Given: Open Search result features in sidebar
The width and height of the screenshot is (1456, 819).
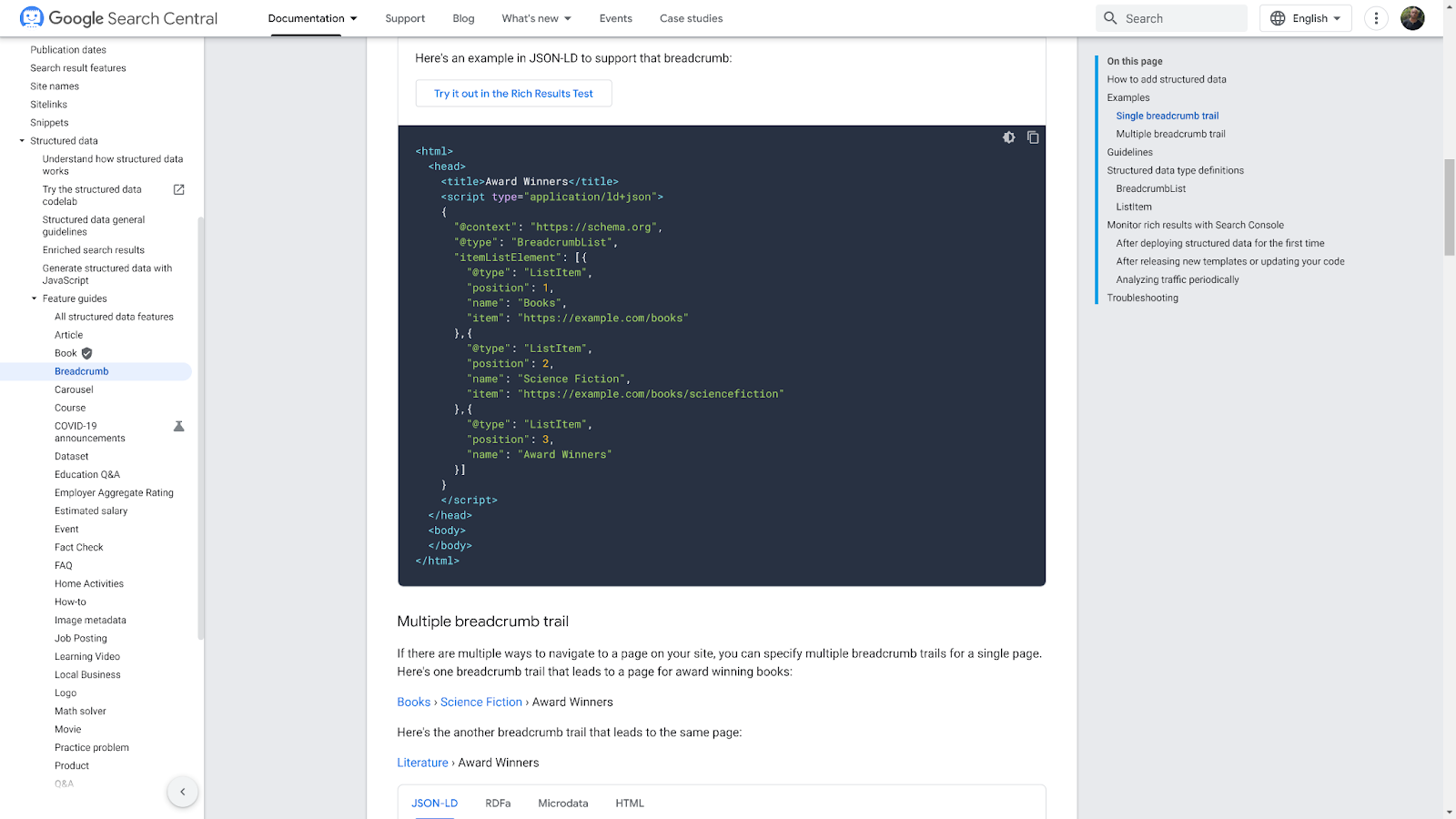Looking at the screenshot, I should 78,68.
